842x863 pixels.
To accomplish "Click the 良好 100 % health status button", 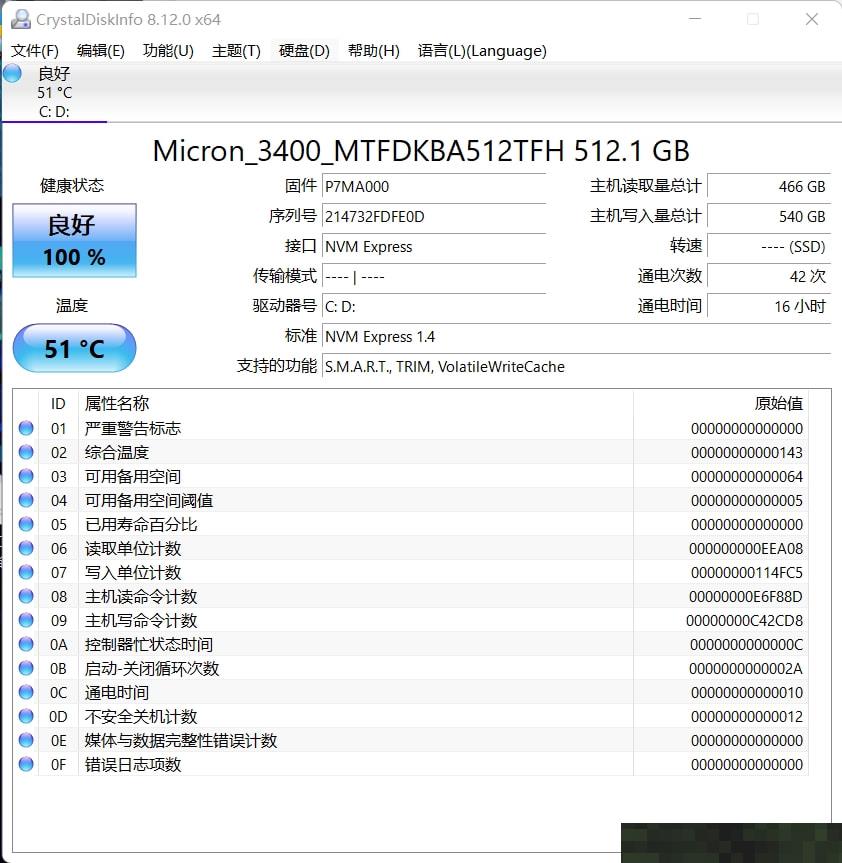I will (74, 241).
